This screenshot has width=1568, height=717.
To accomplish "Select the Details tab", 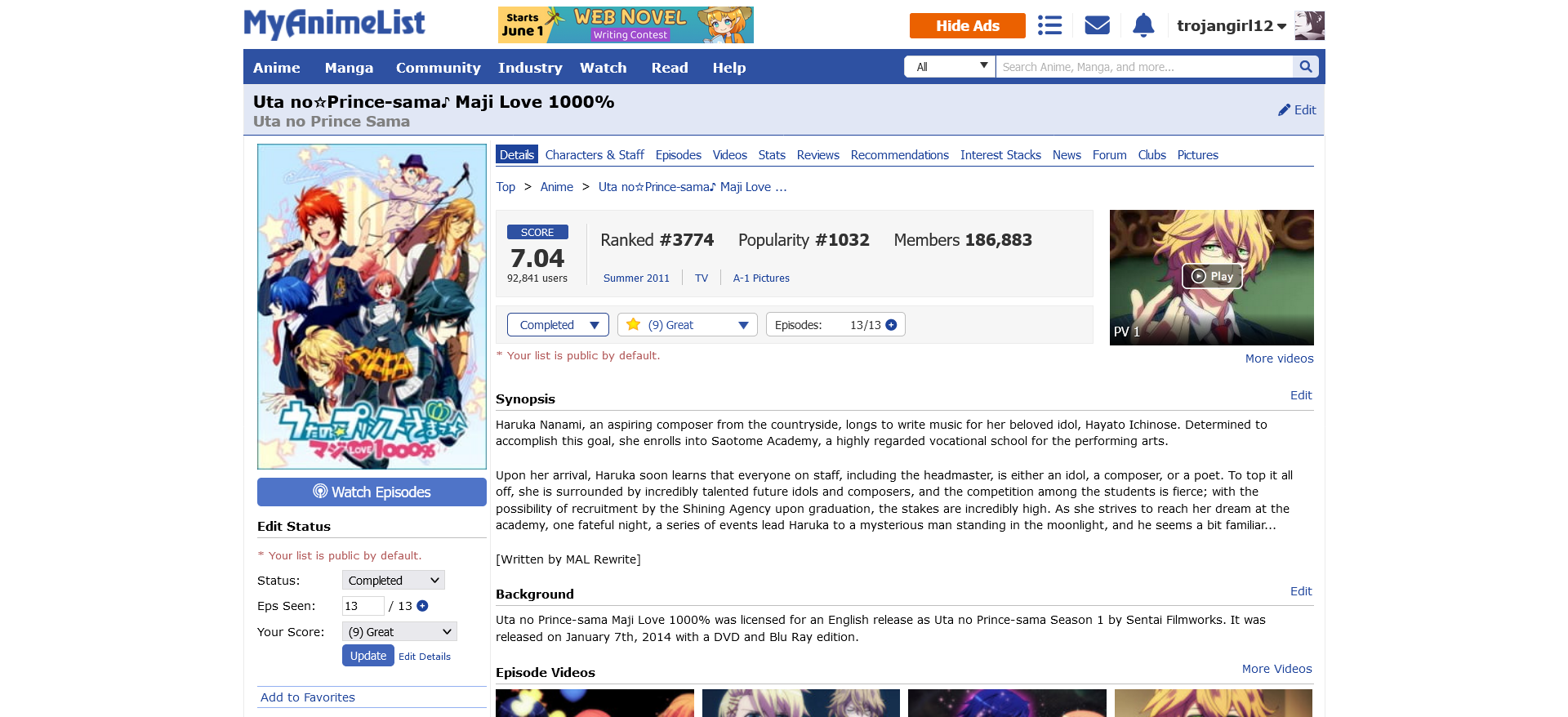I will click(x=517, y=155).
